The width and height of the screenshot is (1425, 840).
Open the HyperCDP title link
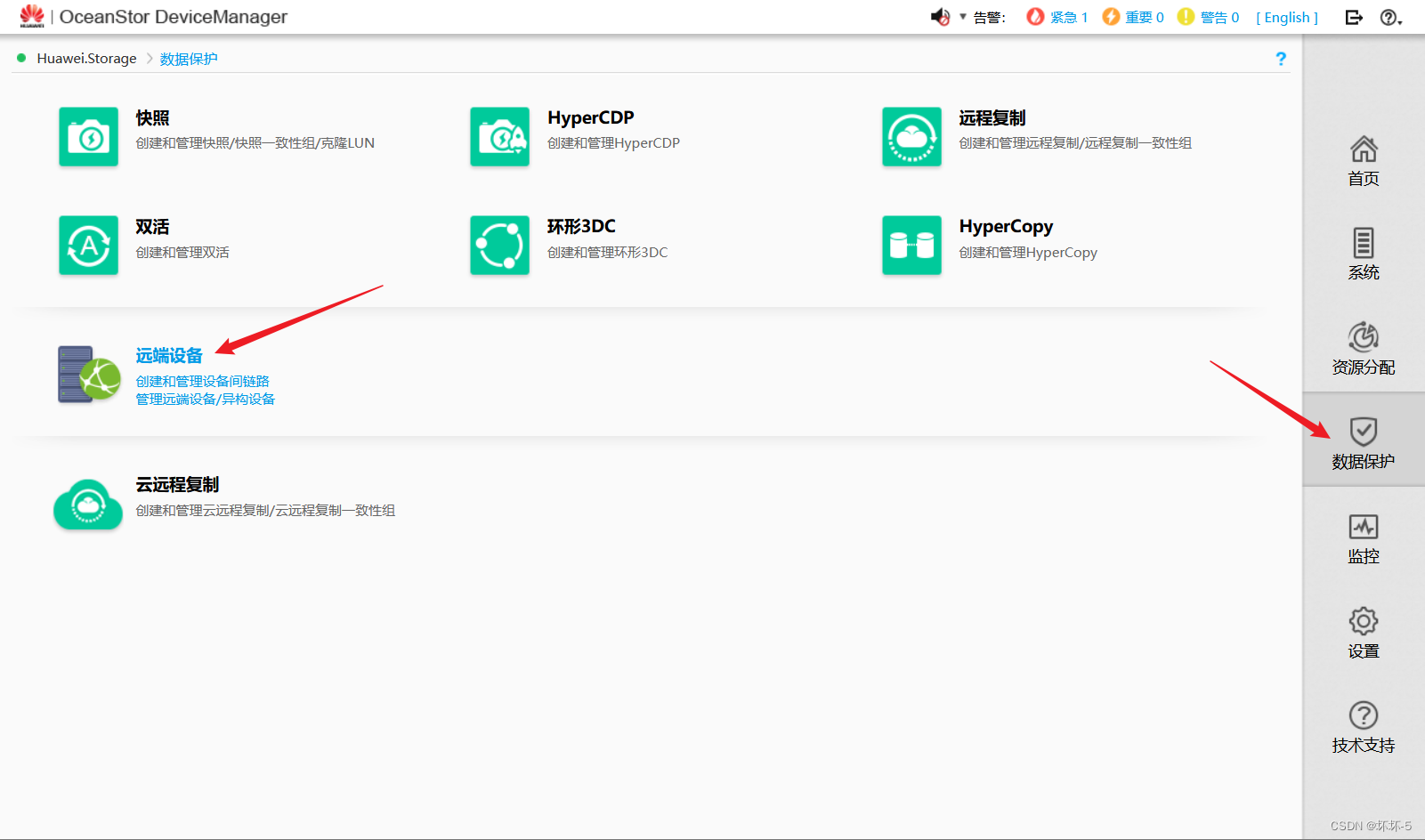click(x=591, y=117)
